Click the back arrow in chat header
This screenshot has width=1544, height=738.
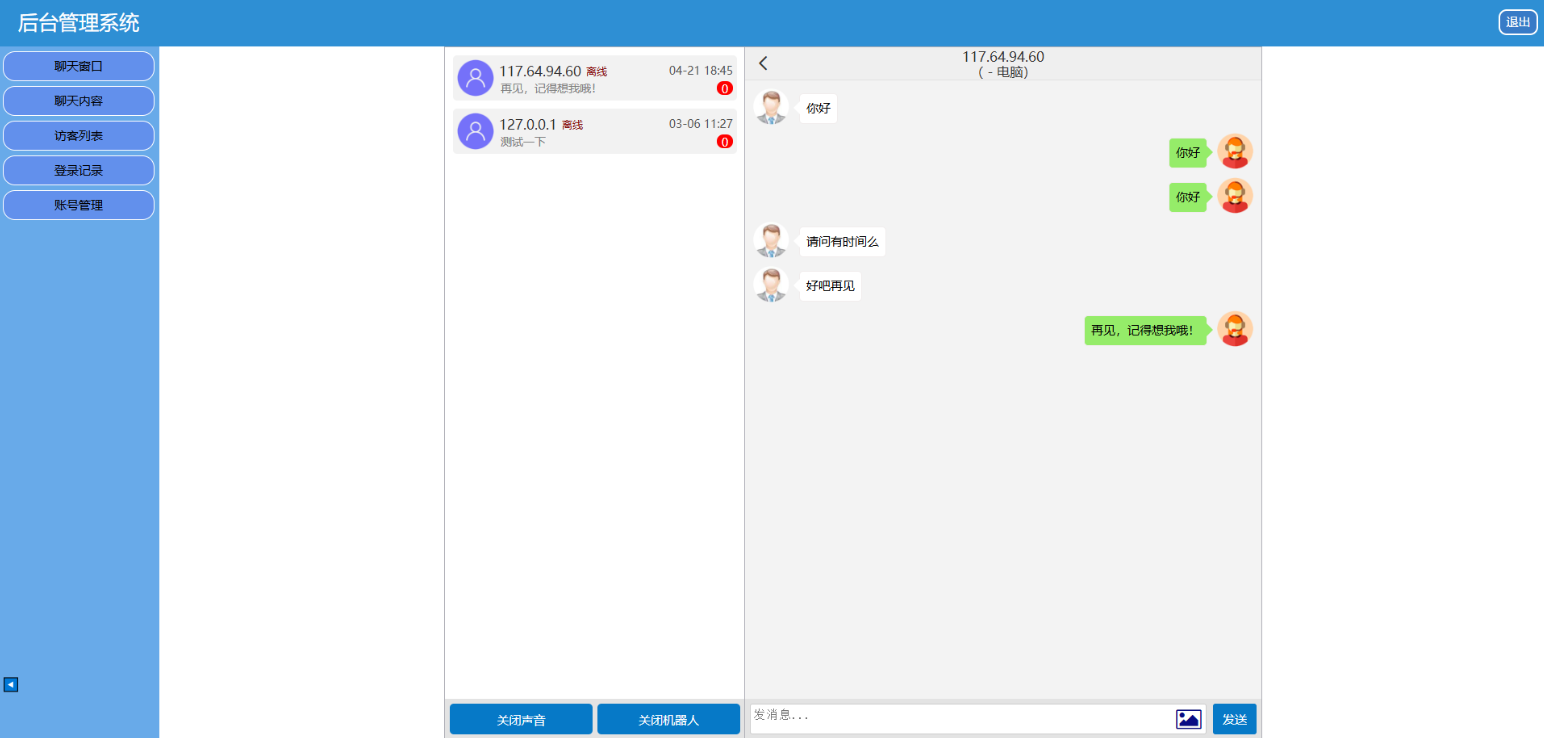click(x=763, y=63)
